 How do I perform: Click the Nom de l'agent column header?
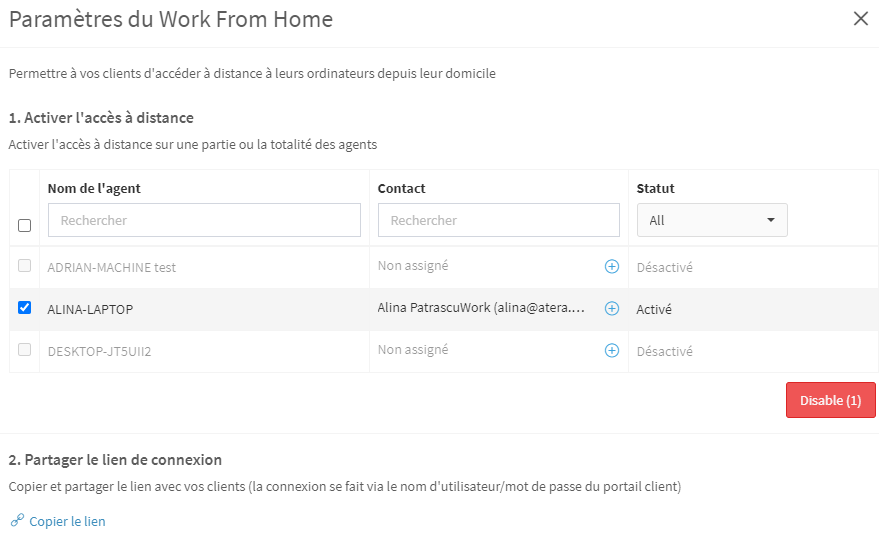[x=94, y=188]
